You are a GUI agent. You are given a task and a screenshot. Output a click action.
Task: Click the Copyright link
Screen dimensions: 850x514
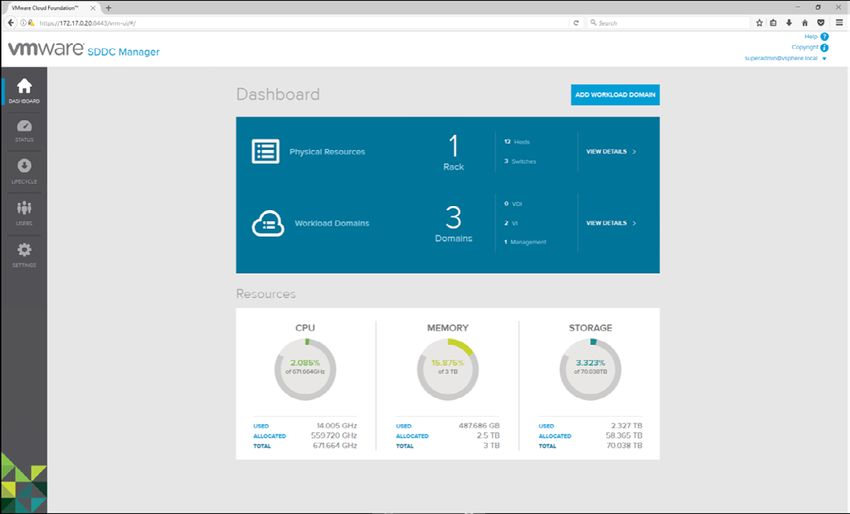coord(804,48)
